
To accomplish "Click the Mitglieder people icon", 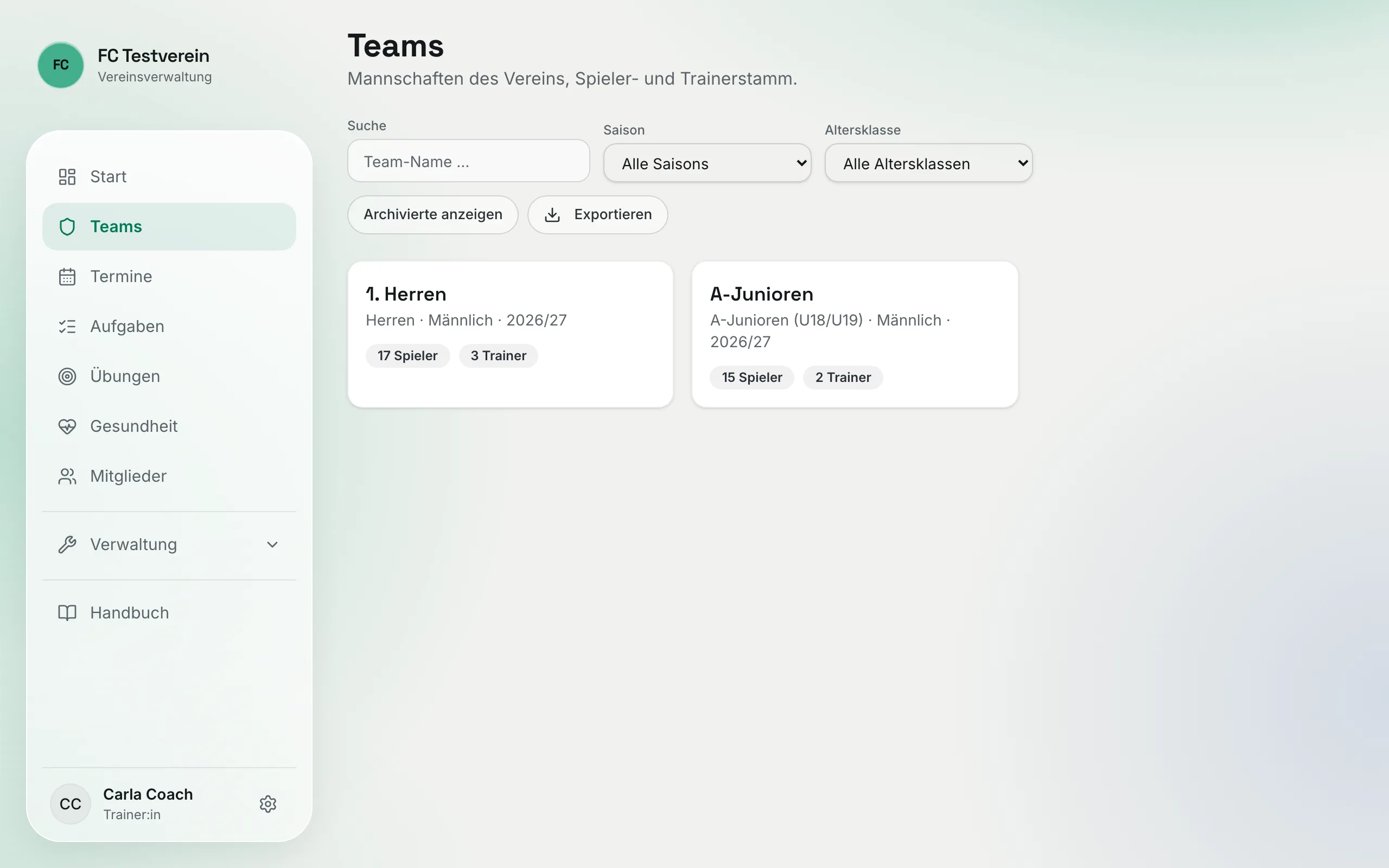I will pos(67,476).
